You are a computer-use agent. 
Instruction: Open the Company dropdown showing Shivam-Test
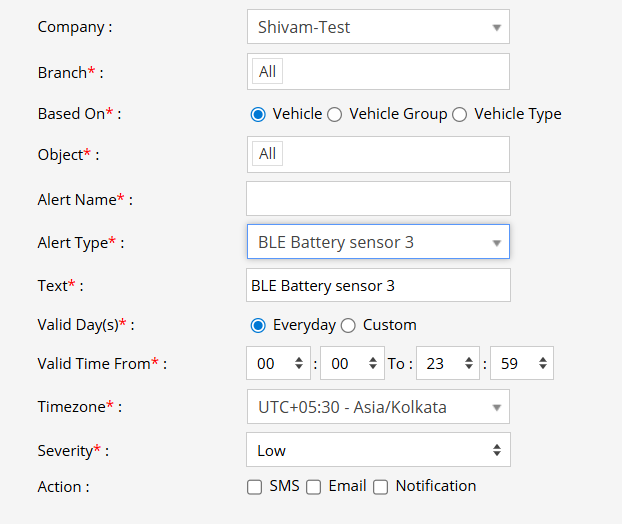click(377, 27)
